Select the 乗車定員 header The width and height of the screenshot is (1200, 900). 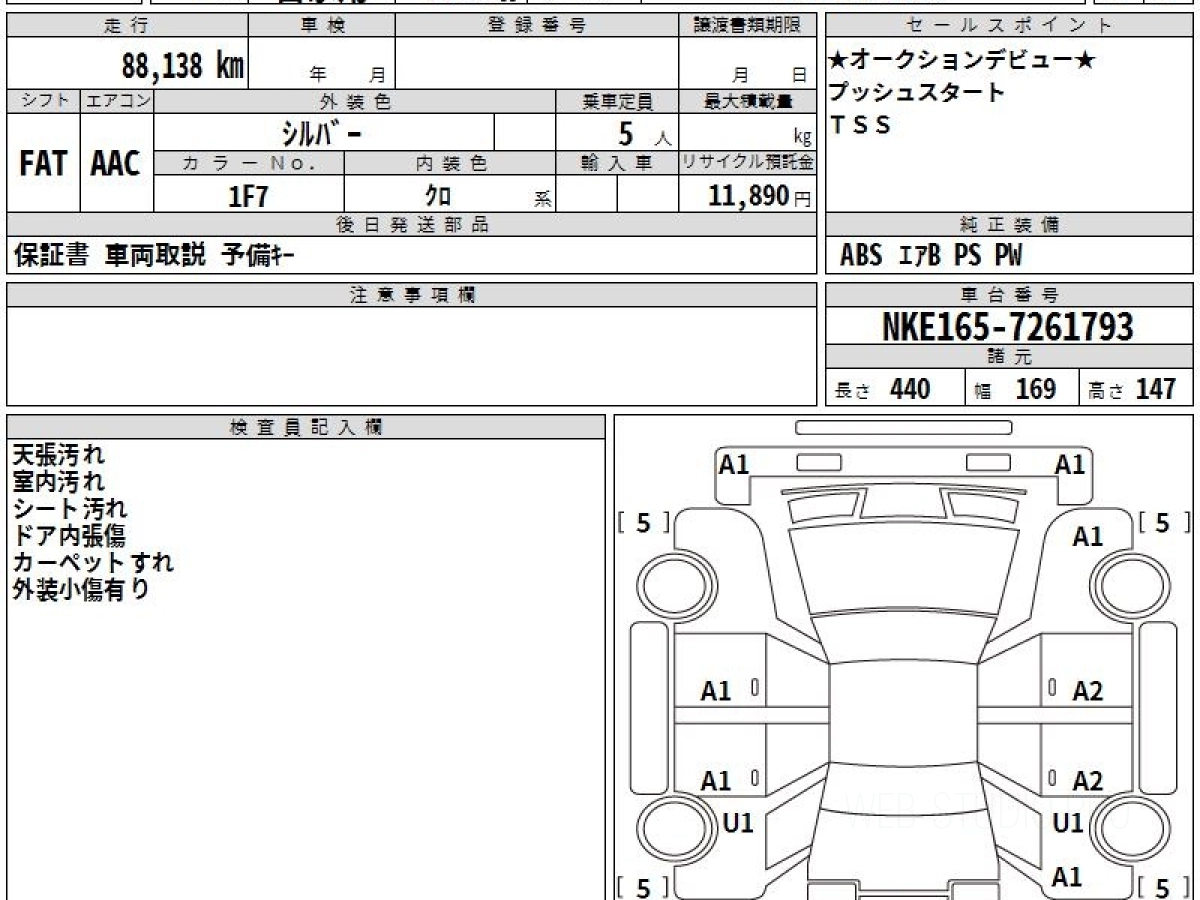[617, 101]
